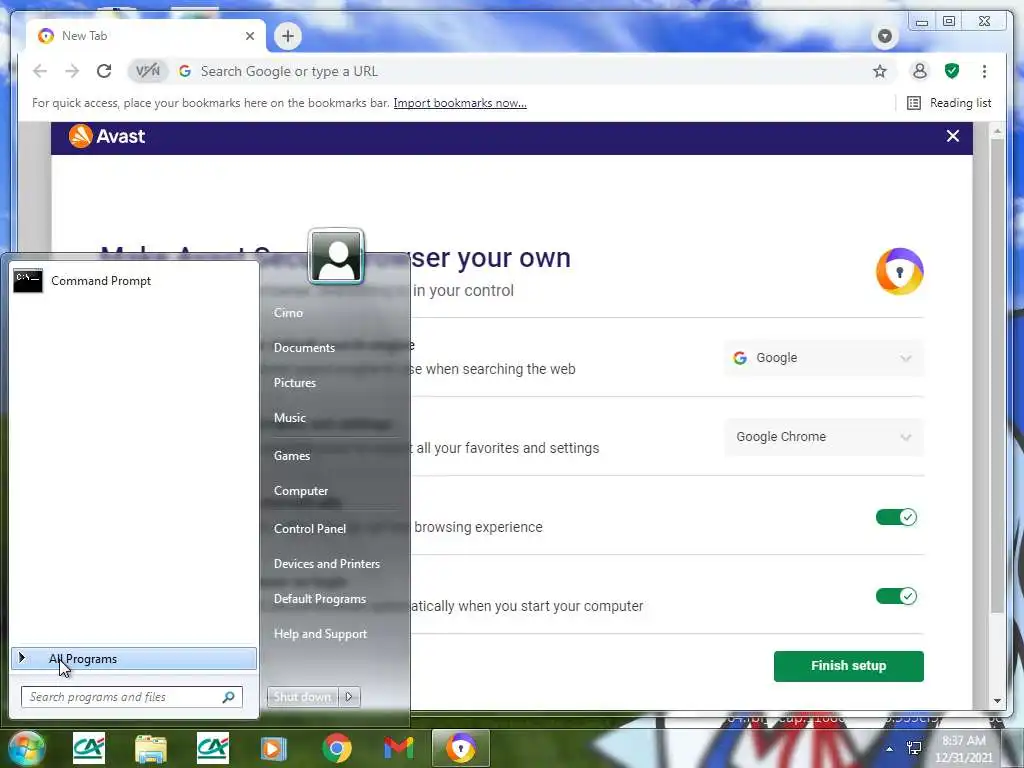This screenshot has height=768, width=1024.
Task: Go forward using the forward arrow
Action: coord(72,71)
